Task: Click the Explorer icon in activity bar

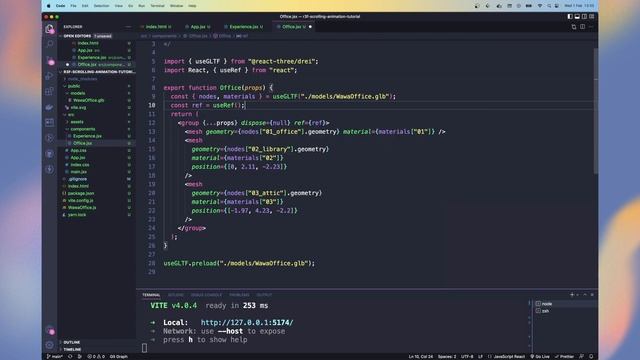Action: tap(50, 29)
